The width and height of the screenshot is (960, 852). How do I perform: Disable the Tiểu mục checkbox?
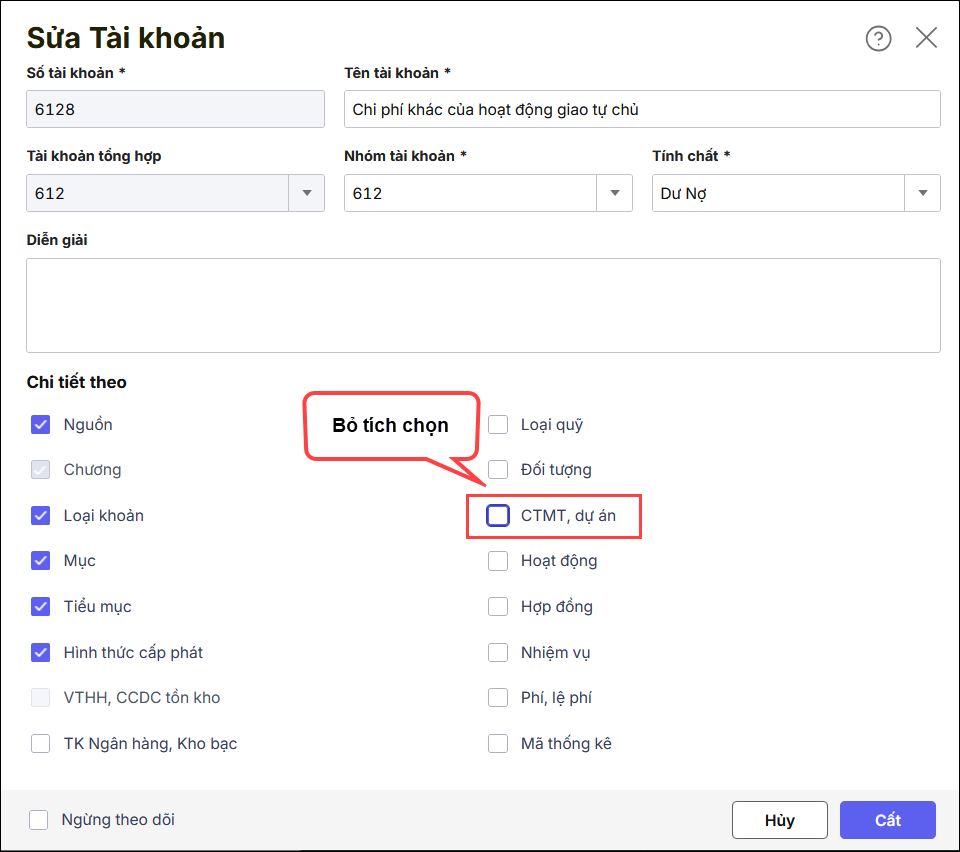click(41, 607)
